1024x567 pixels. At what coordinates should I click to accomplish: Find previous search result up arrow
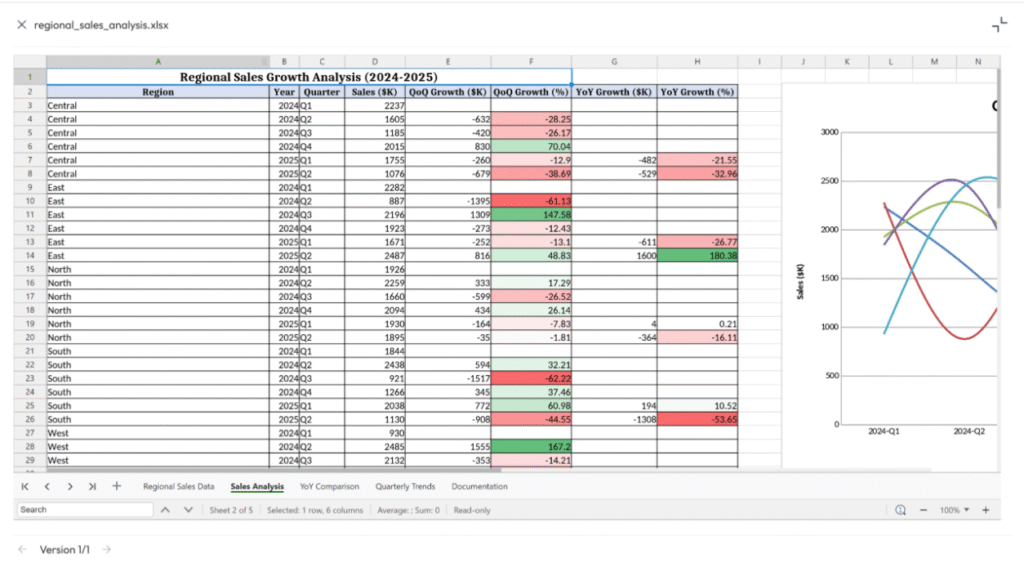[x=165, y=510]
